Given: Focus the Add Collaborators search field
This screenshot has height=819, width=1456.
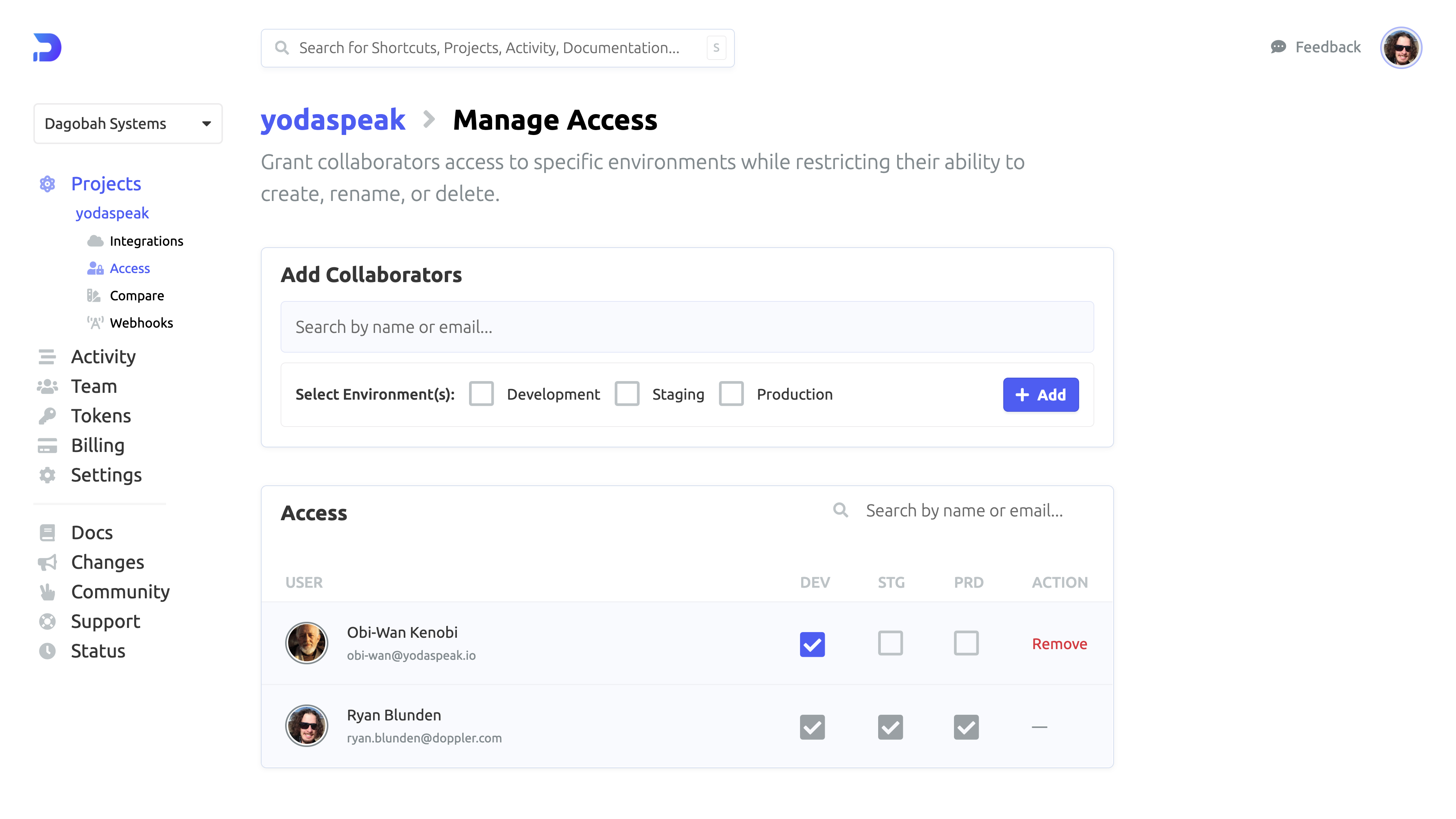Looking at the screenshot, I should 687,327.
